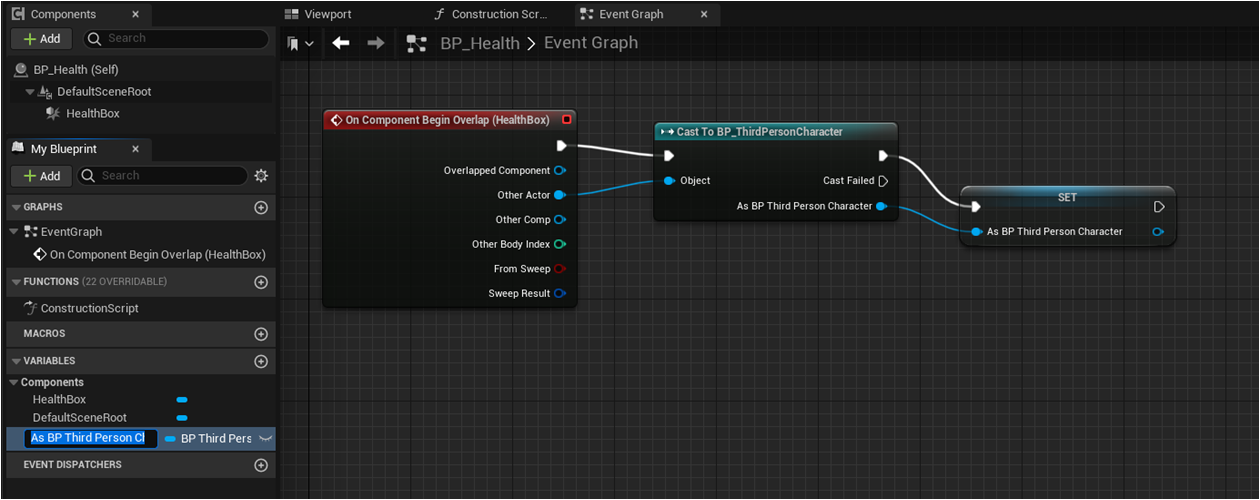The image size is (1260, 500).
Task: Collapse the GRAPHS section
Action: (16, 207)
